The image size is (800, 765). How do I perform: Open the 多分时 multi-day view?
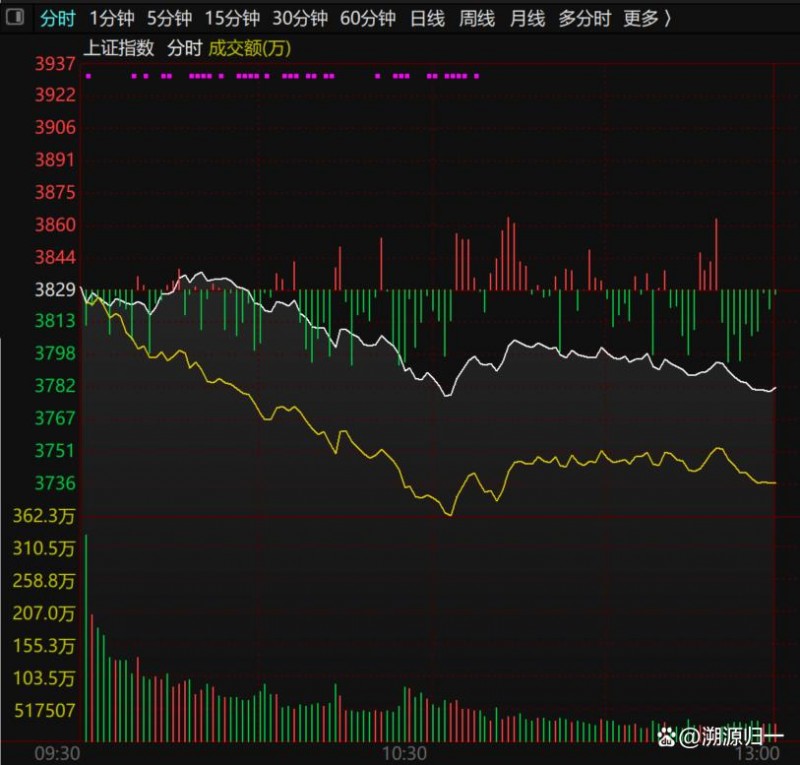pyautogui.click(x=584, y=18)
